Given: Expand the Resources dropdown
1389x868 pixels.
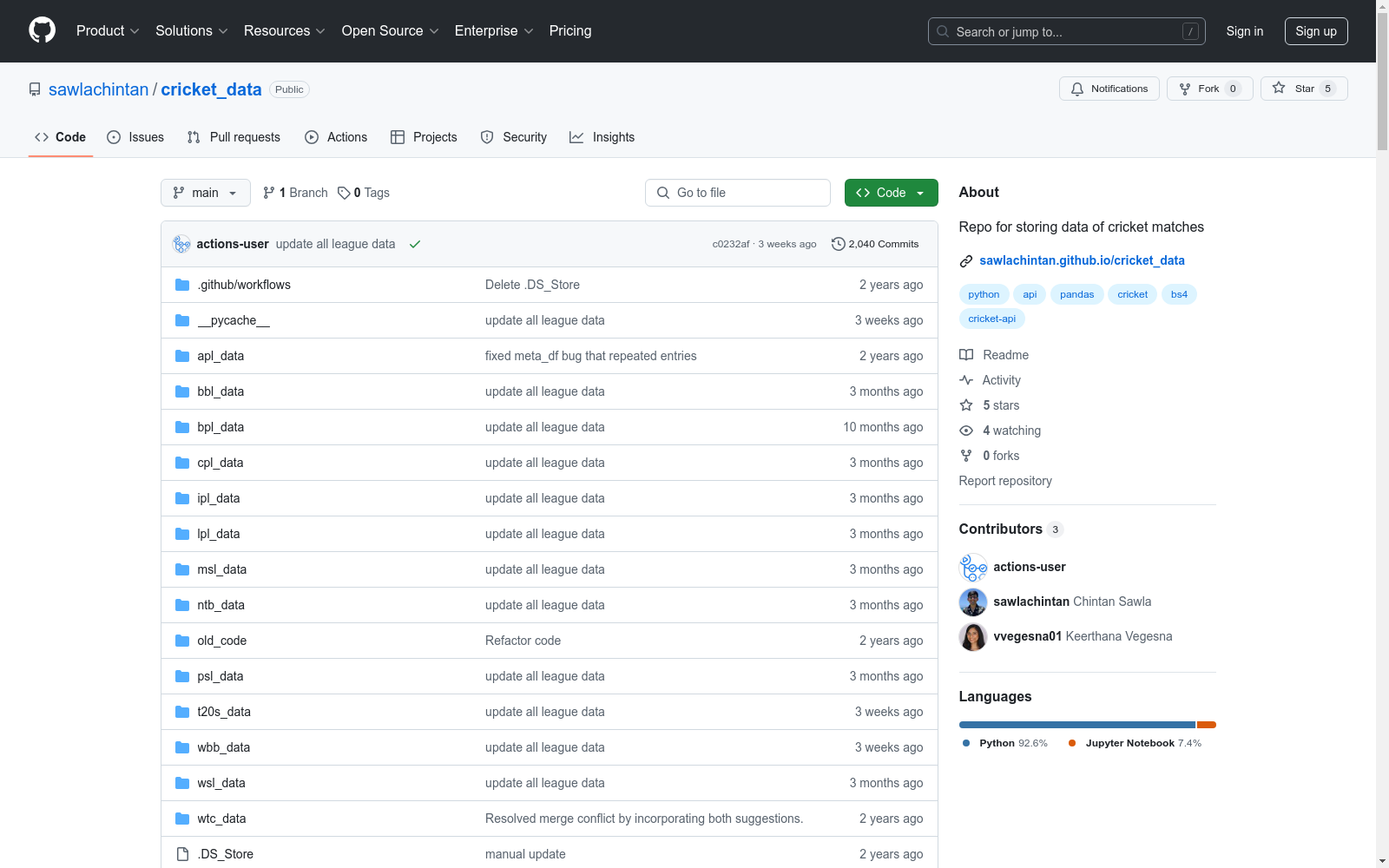Looking at the screenshot, I should pyautogui.click(x=285, y=30).
